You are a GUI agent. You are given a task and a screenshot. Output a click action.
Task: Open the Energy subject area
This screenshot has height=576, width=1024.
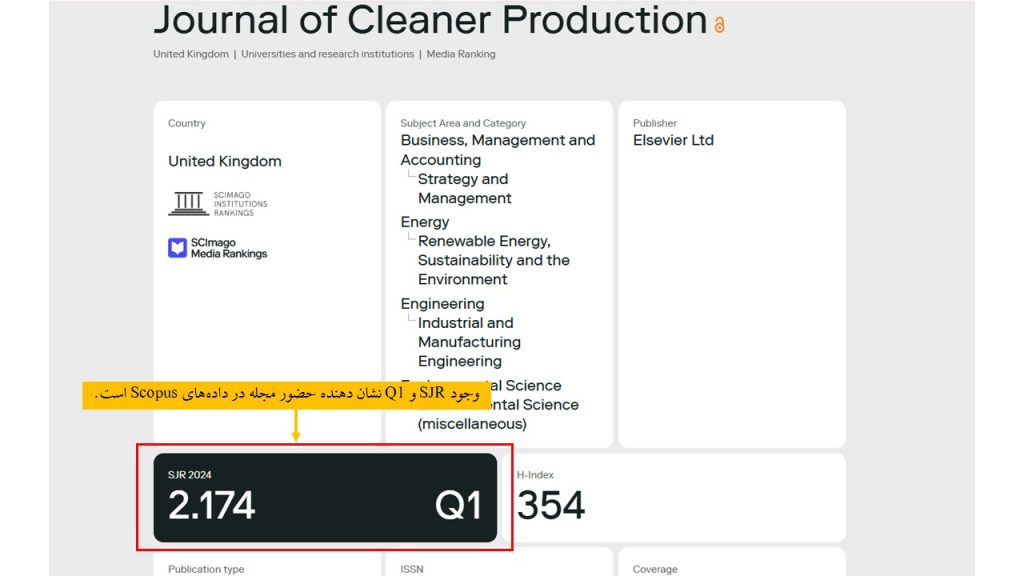pos(424,222)
